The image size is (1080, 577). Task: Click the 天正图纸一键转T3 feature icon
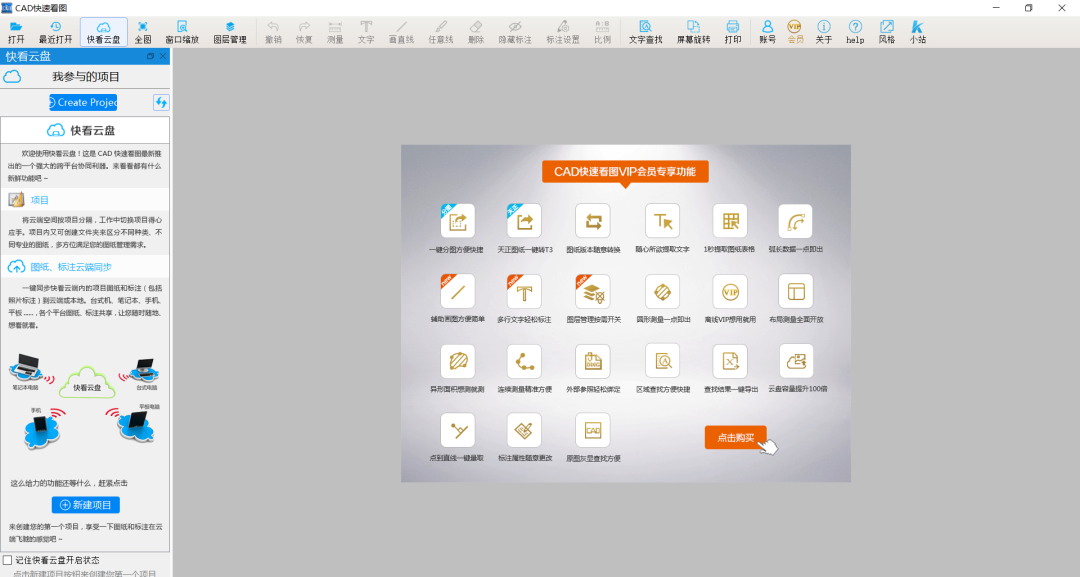[524, 221]
